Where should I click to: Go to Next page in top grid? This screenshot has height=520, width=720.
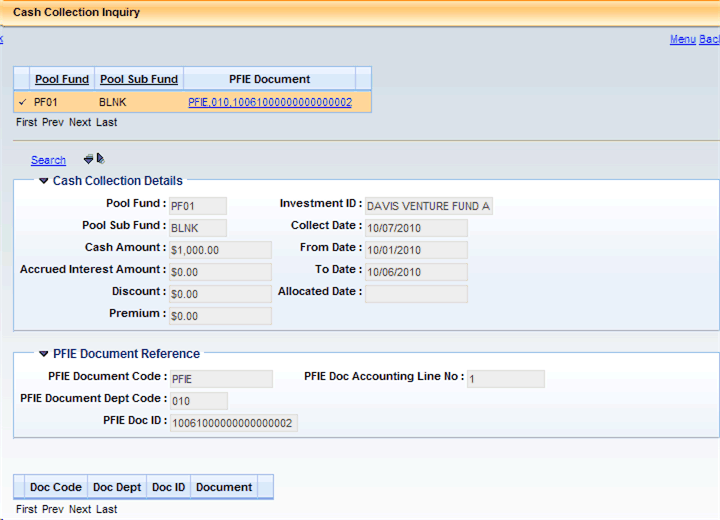[x=80, y=122]
